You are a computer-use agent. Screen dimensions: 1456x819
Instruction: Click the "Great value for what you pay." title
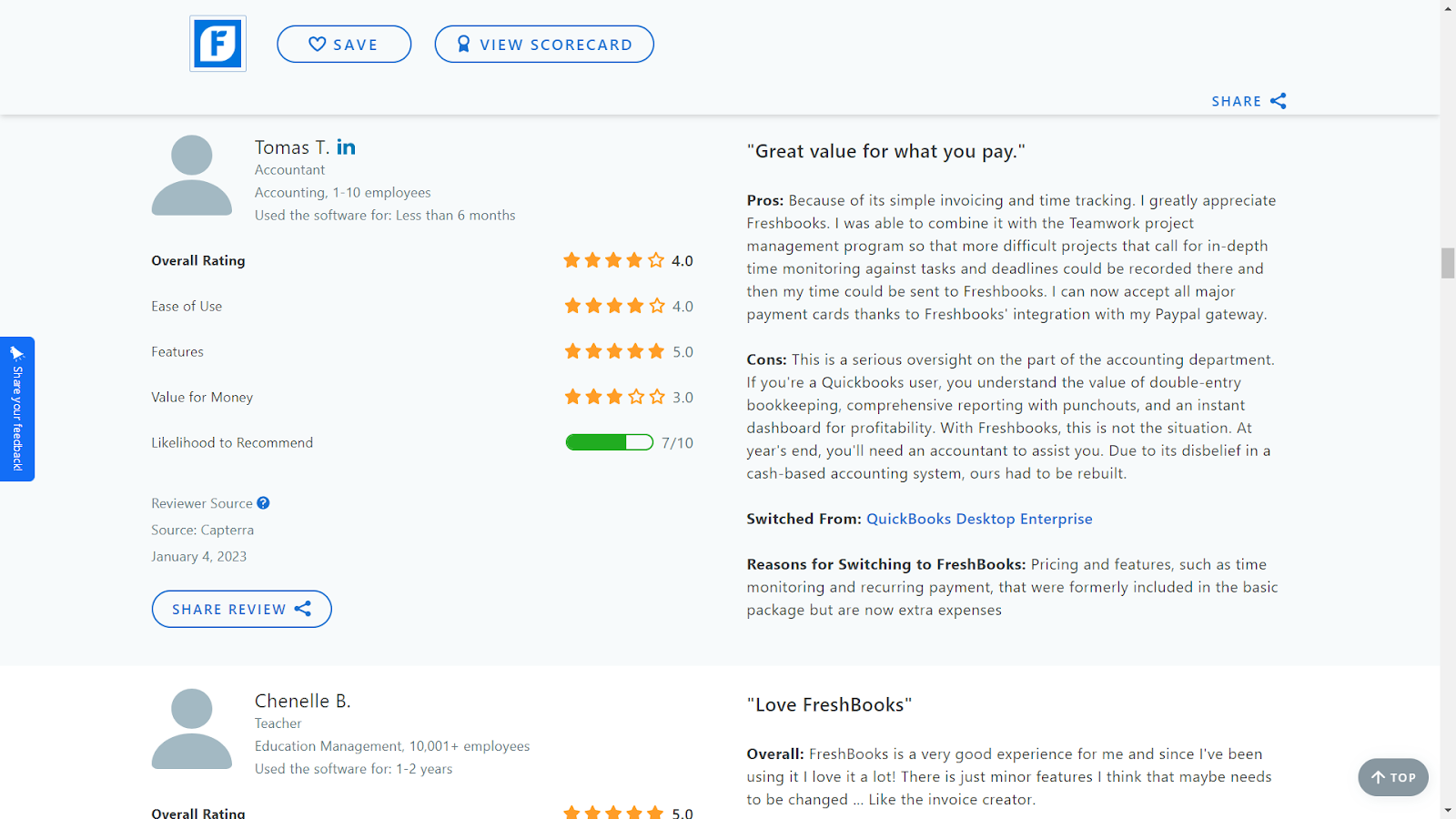click(x=885, y=151)
